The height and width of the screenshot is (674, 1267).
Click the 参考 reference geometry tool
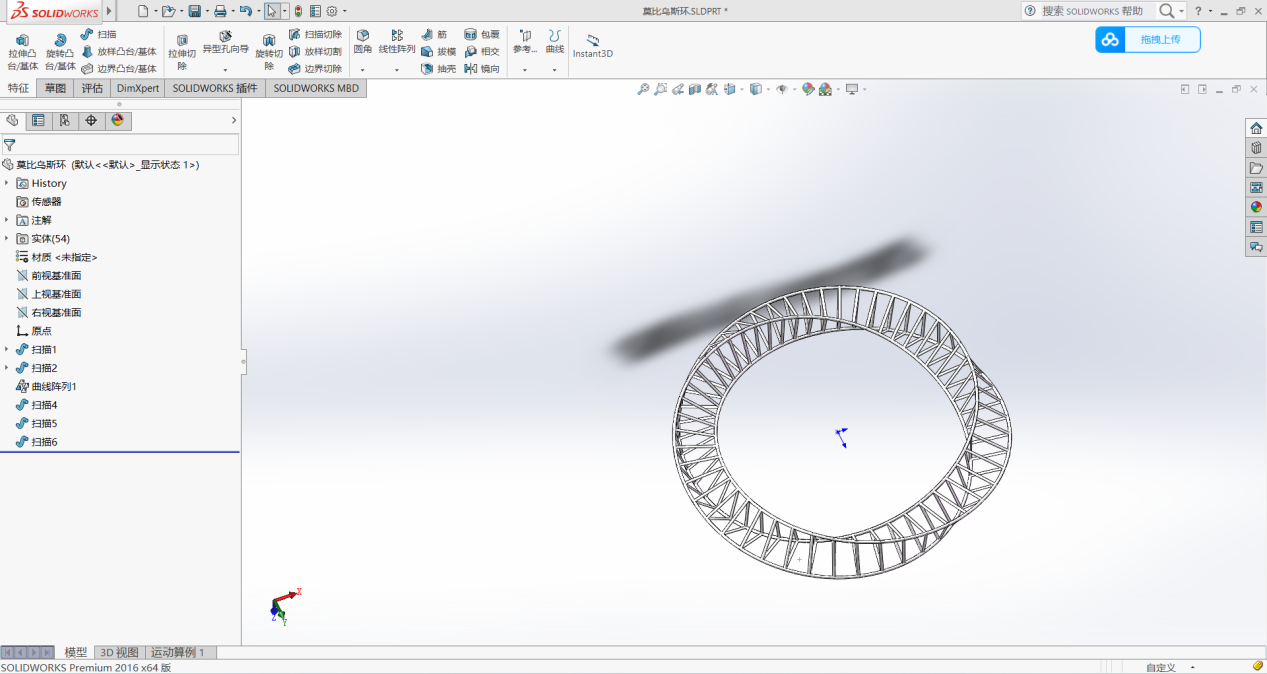525,42
